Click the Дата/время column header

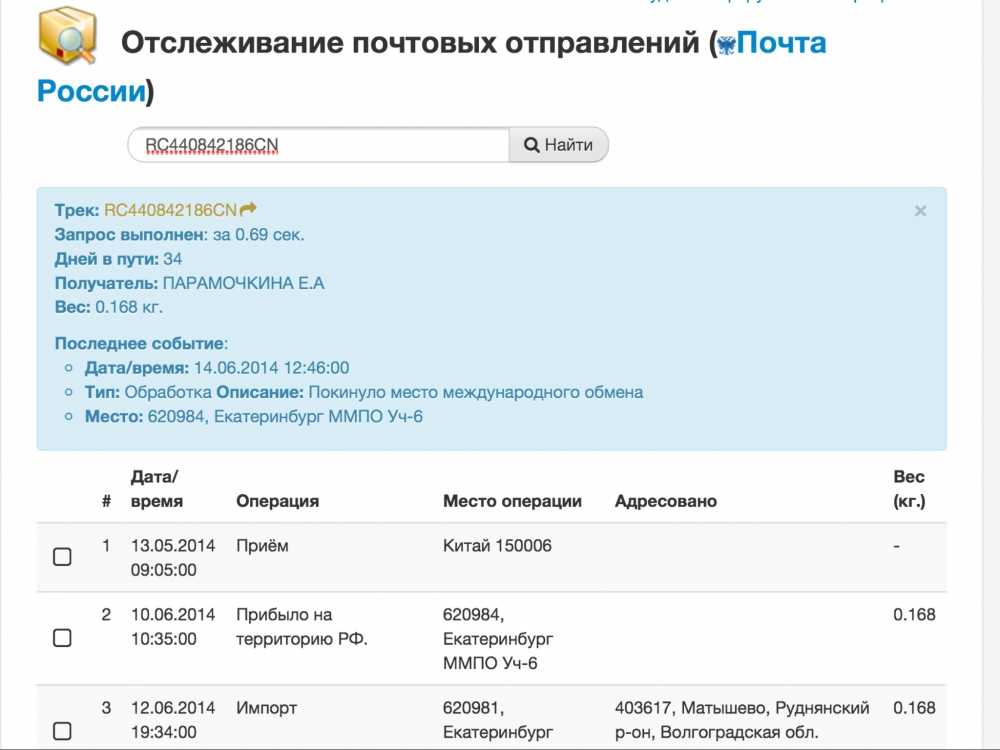(x=157, y=489)
